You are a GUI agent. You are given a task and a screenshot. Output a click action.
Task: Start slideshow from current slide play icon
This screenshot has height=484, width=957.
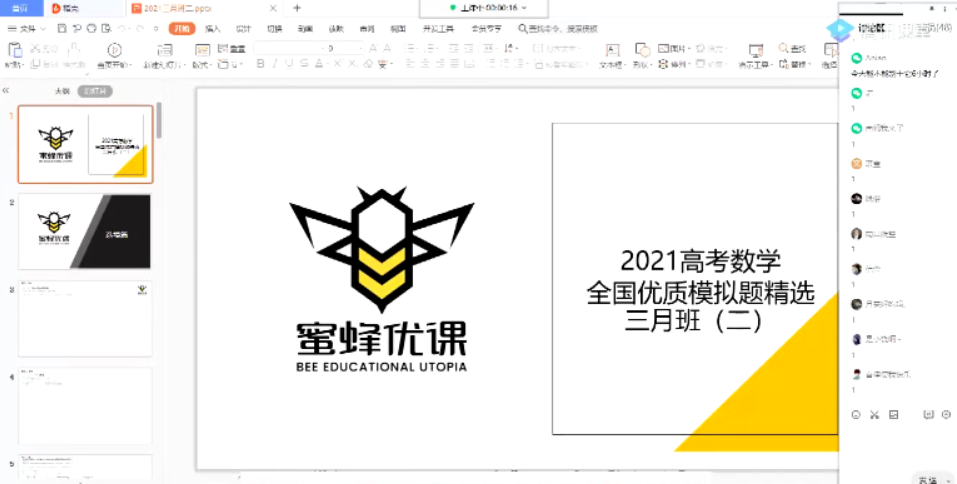click(x=114, y=50)
